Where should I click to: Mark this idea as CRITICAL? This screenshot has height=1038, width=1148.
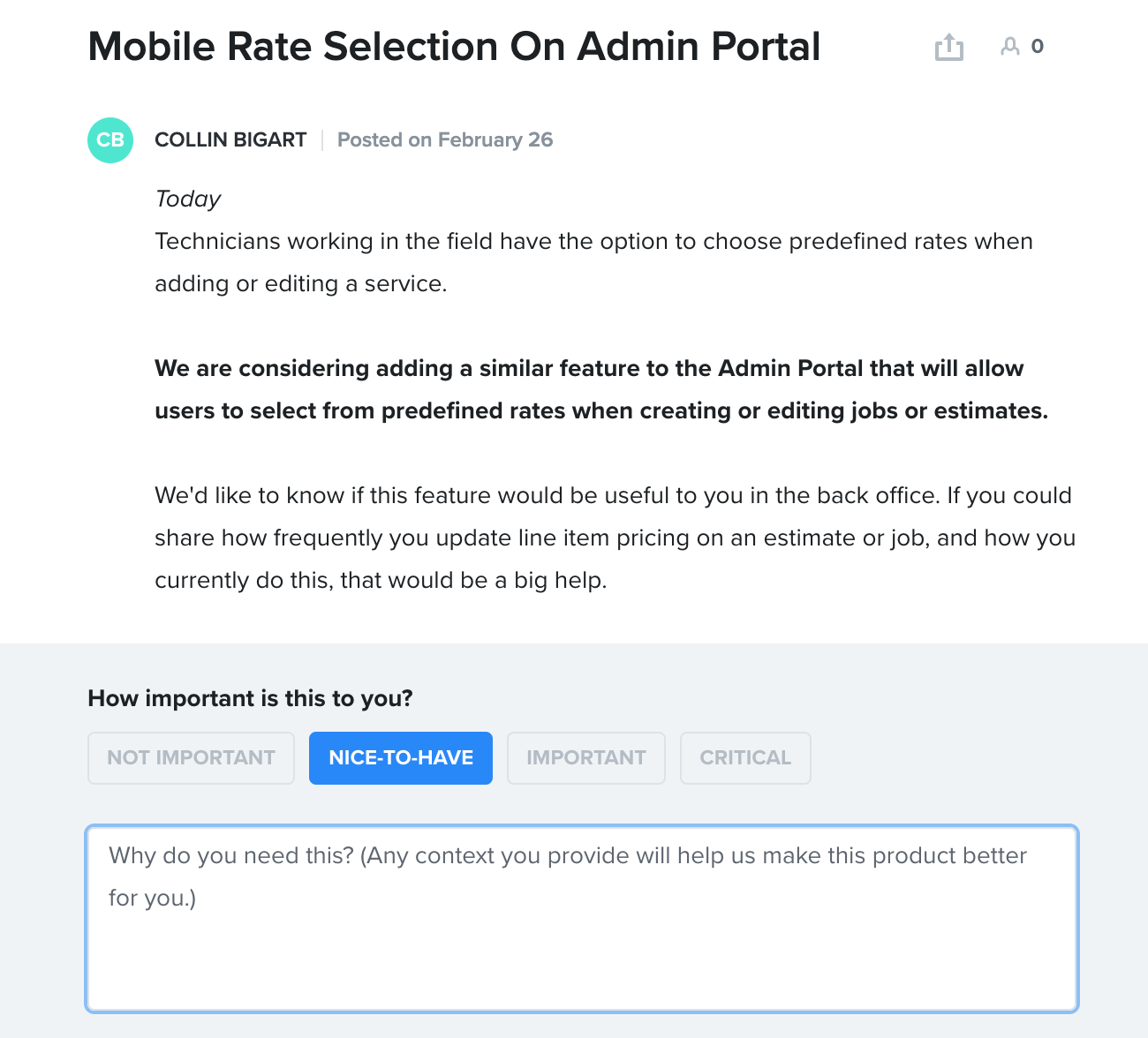tap(745, 757)
